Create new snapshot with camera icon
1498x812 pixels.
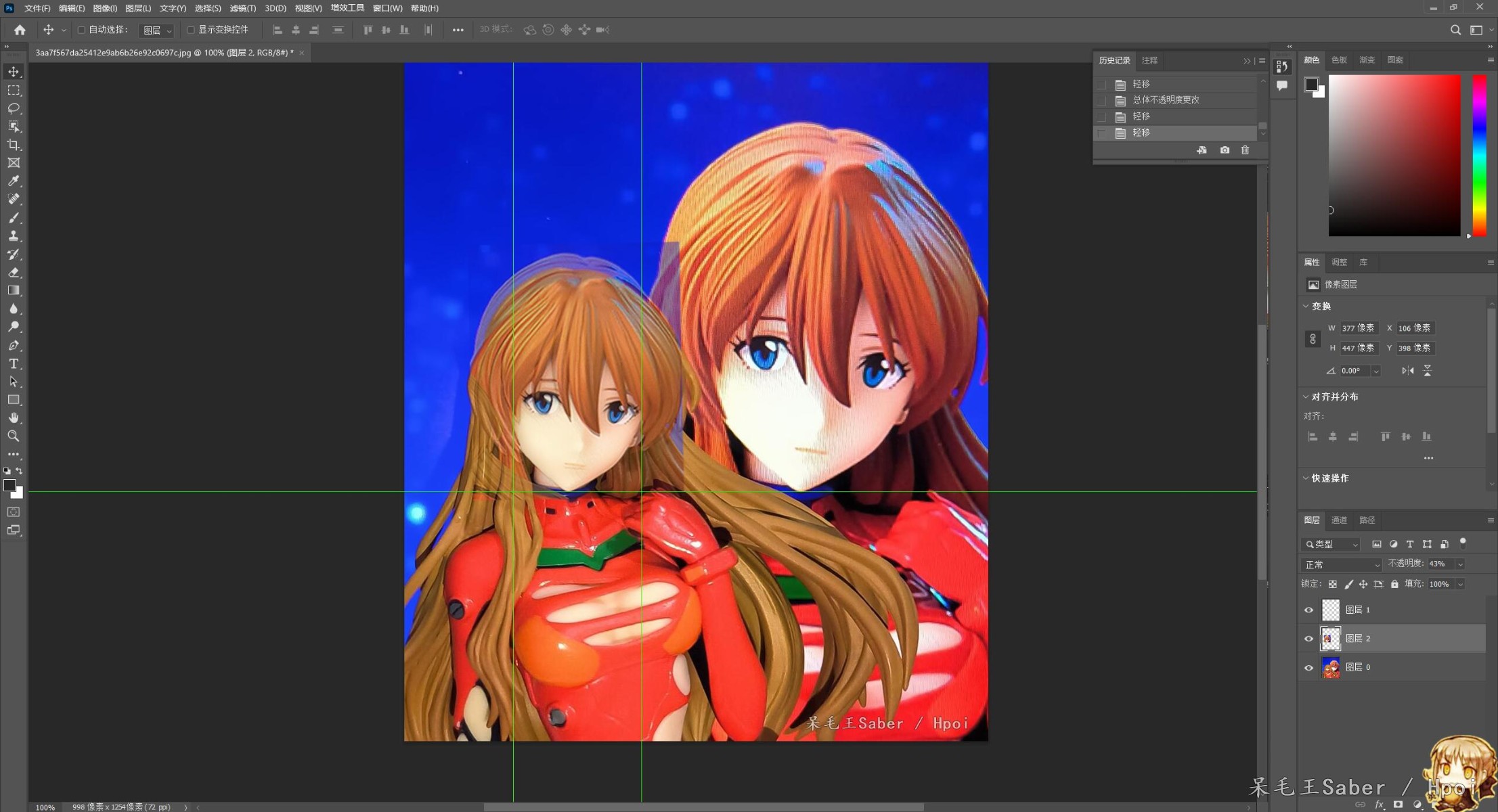click(x=1225, y=150)
